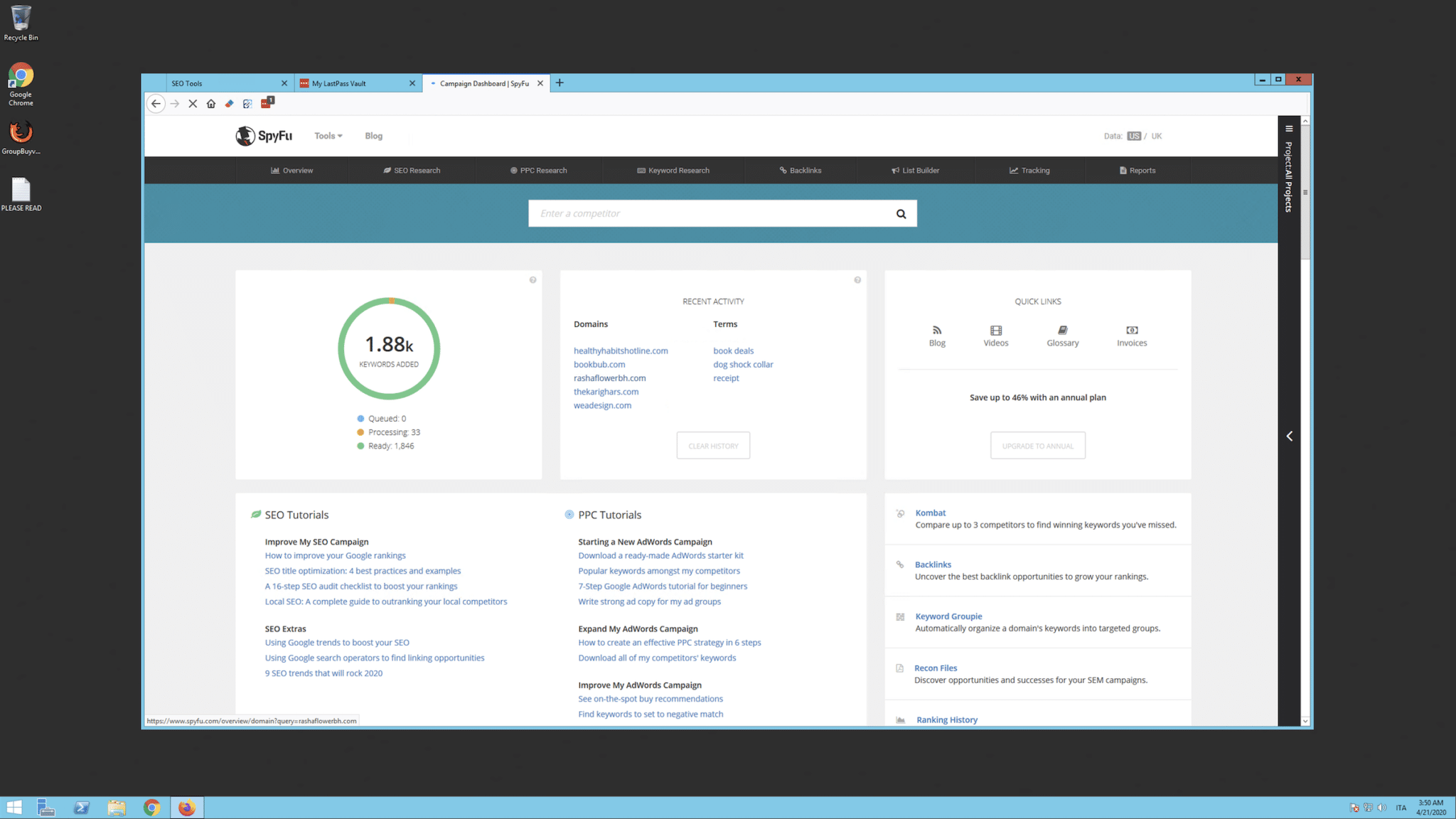Click UPGRADE TO ANNUAL button
Screen dimensions: 1456x819
coord(1037,446)
